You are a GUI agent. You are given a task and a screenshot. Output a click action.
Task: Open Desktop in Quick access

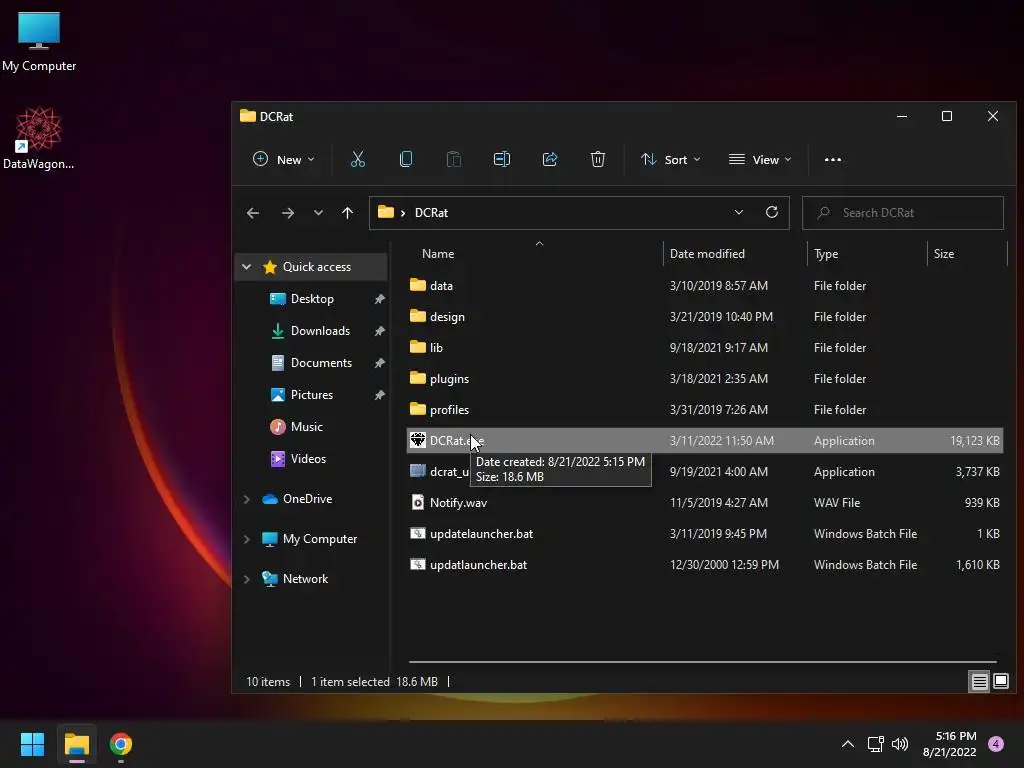[312, 299]
